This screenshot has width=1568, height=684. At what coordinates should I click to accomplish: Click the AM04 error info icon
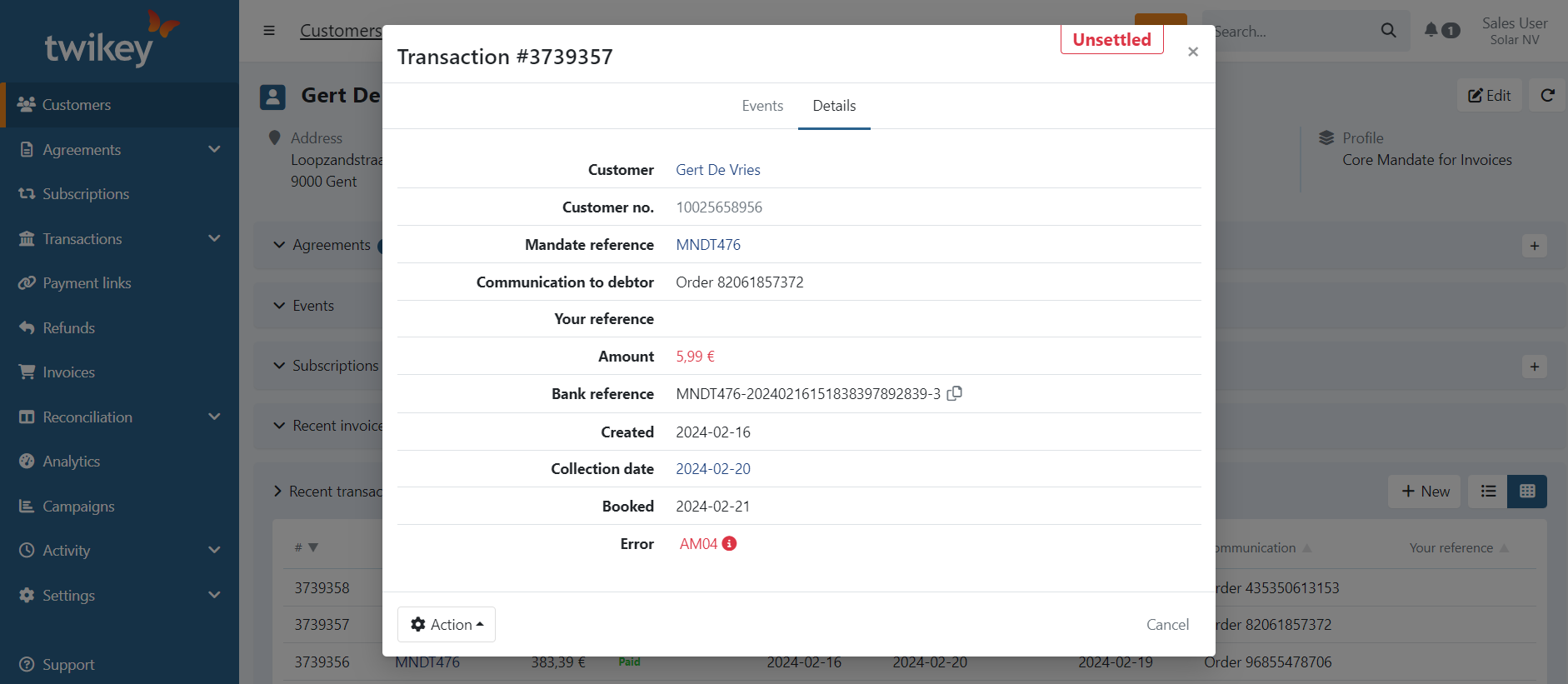click(x=729, y=543)
